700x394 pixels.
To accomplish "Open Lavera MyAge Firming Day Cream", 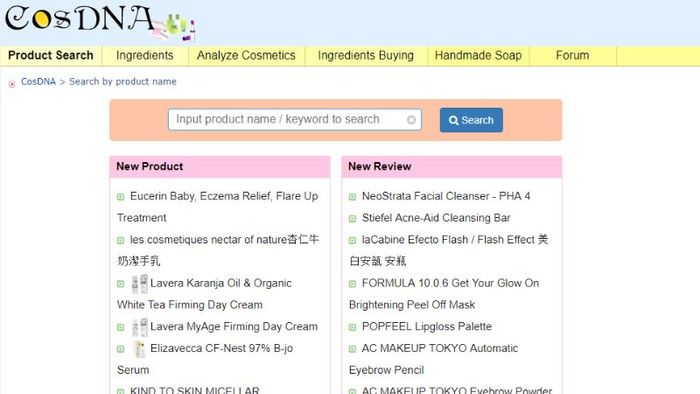I will (x=234, y=327).
